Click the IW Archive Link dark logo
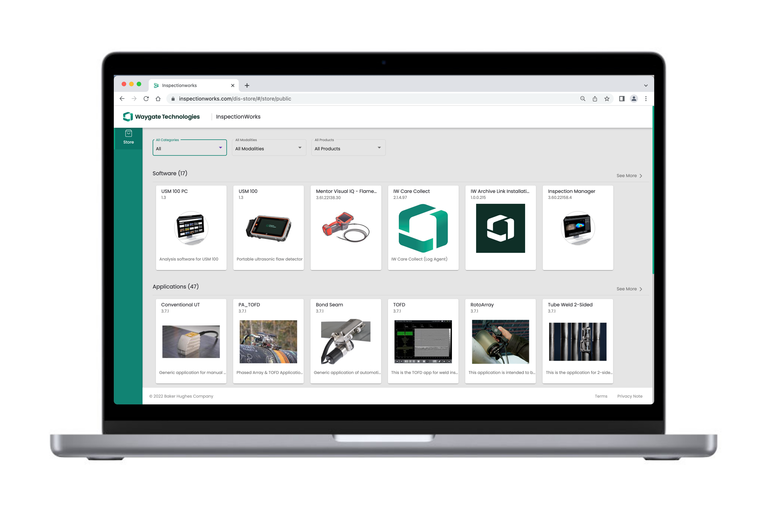This screenshot has width=768, height=512. [501, 228]
